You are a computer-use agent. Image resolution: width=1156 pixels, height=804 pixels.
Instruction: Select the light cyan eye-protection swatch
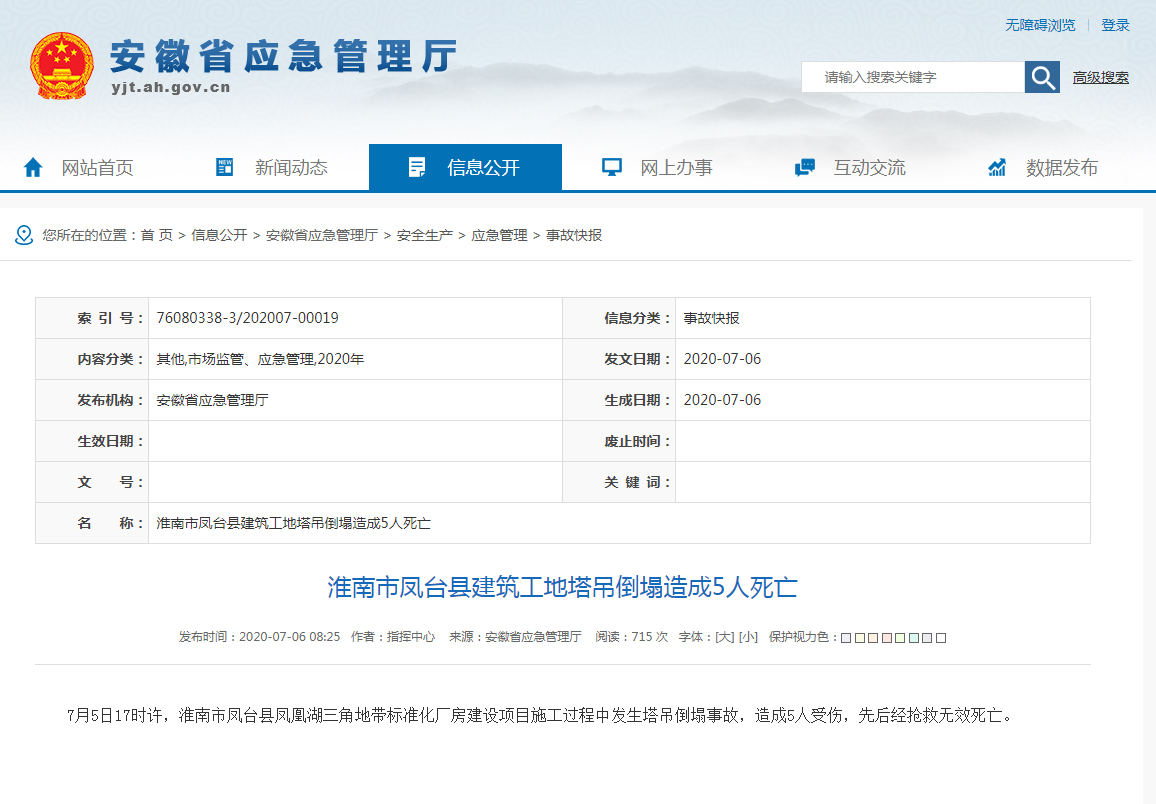(914, 638)
